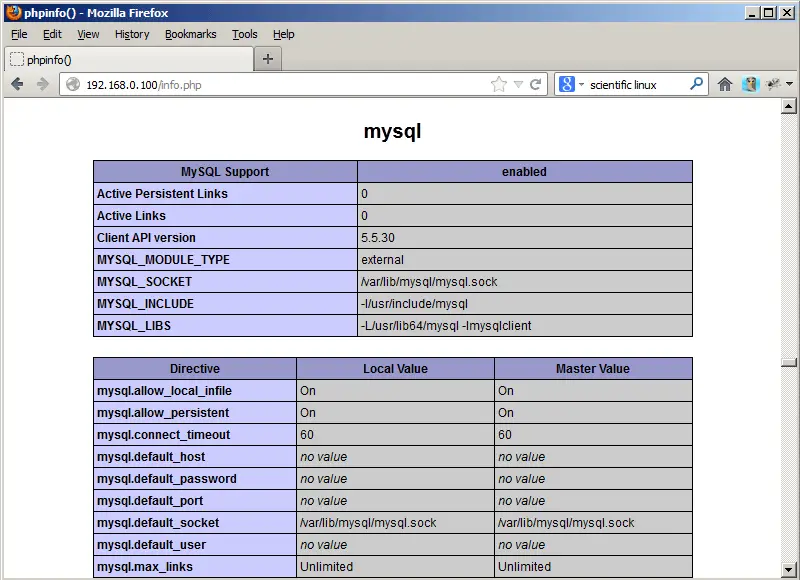Click the MySQL Support header cell
Viewport: 800px width, 580px height.
point(225,171)
